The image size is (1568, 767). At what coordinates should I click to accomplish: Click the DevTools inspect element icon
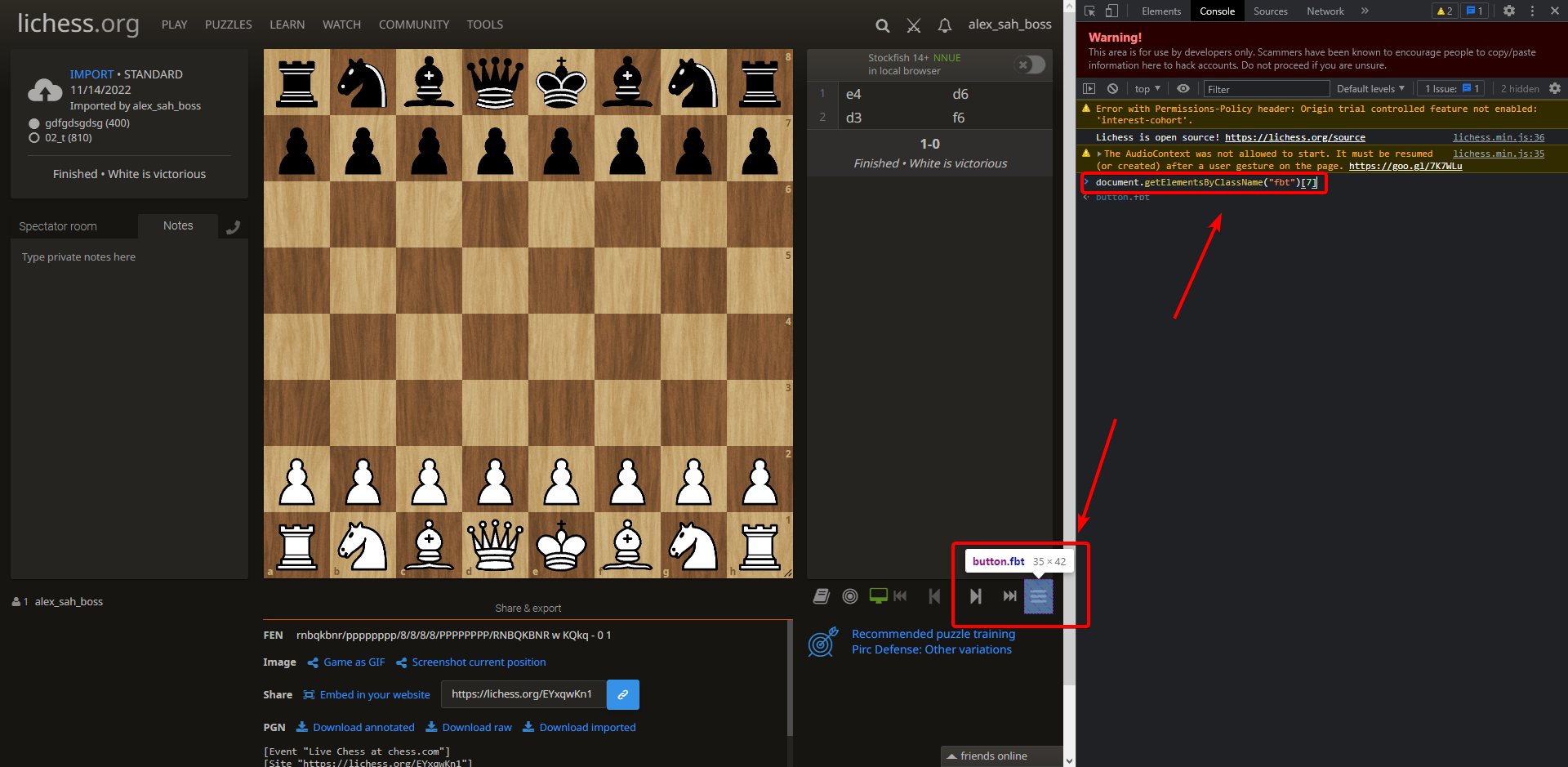1089,11
